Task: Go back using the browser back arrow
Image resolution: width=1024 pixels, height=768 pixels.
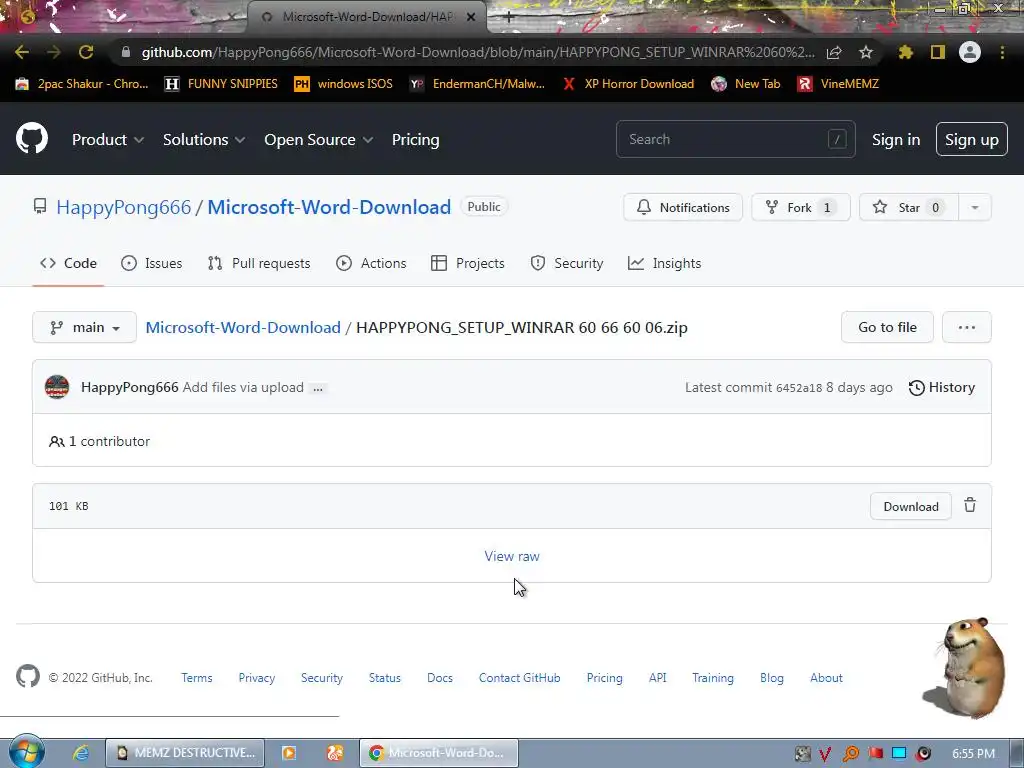Action: pyautogui.click(x=22, y=52)
